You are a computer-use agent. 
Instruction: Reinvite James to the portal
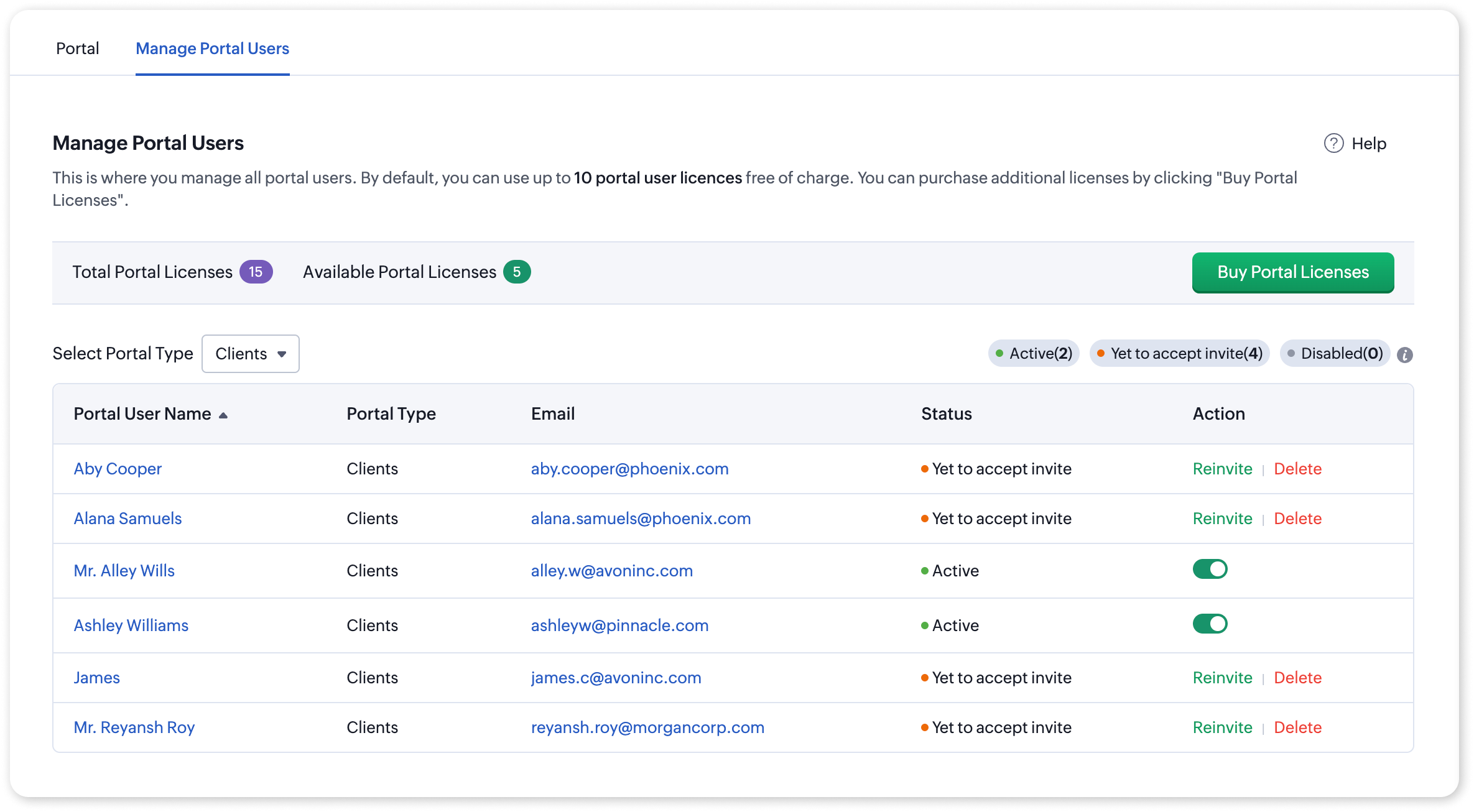coord(1222,678)
